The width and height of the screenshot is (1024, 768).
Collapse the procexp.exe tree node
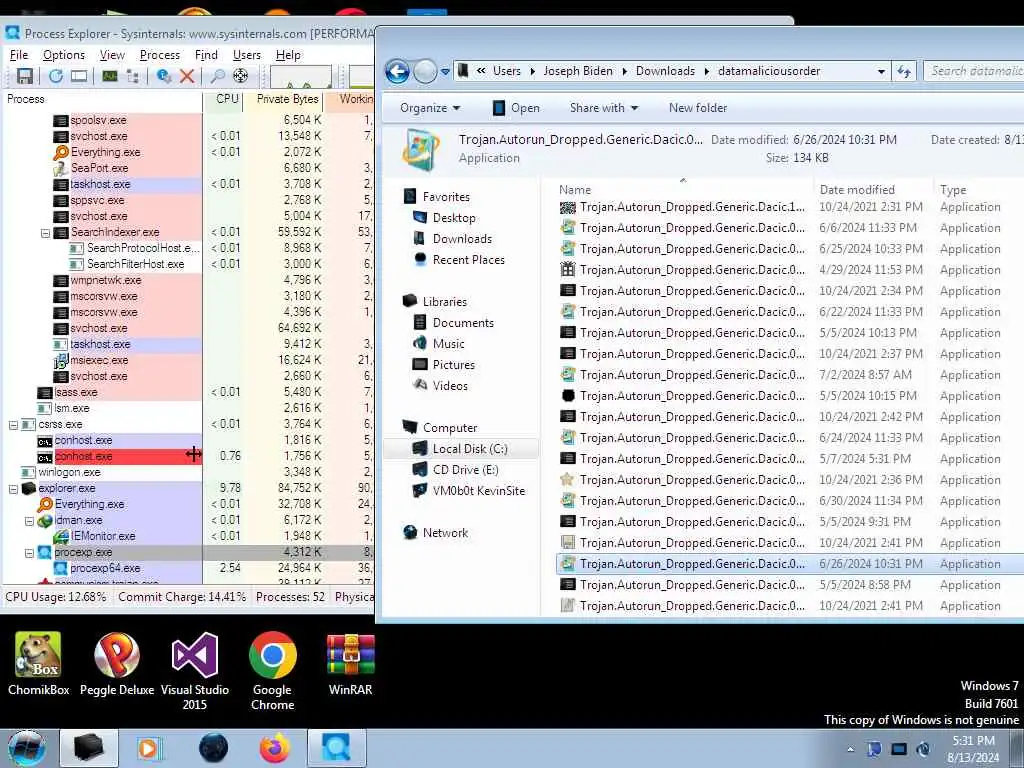click(x=29, y=552)
